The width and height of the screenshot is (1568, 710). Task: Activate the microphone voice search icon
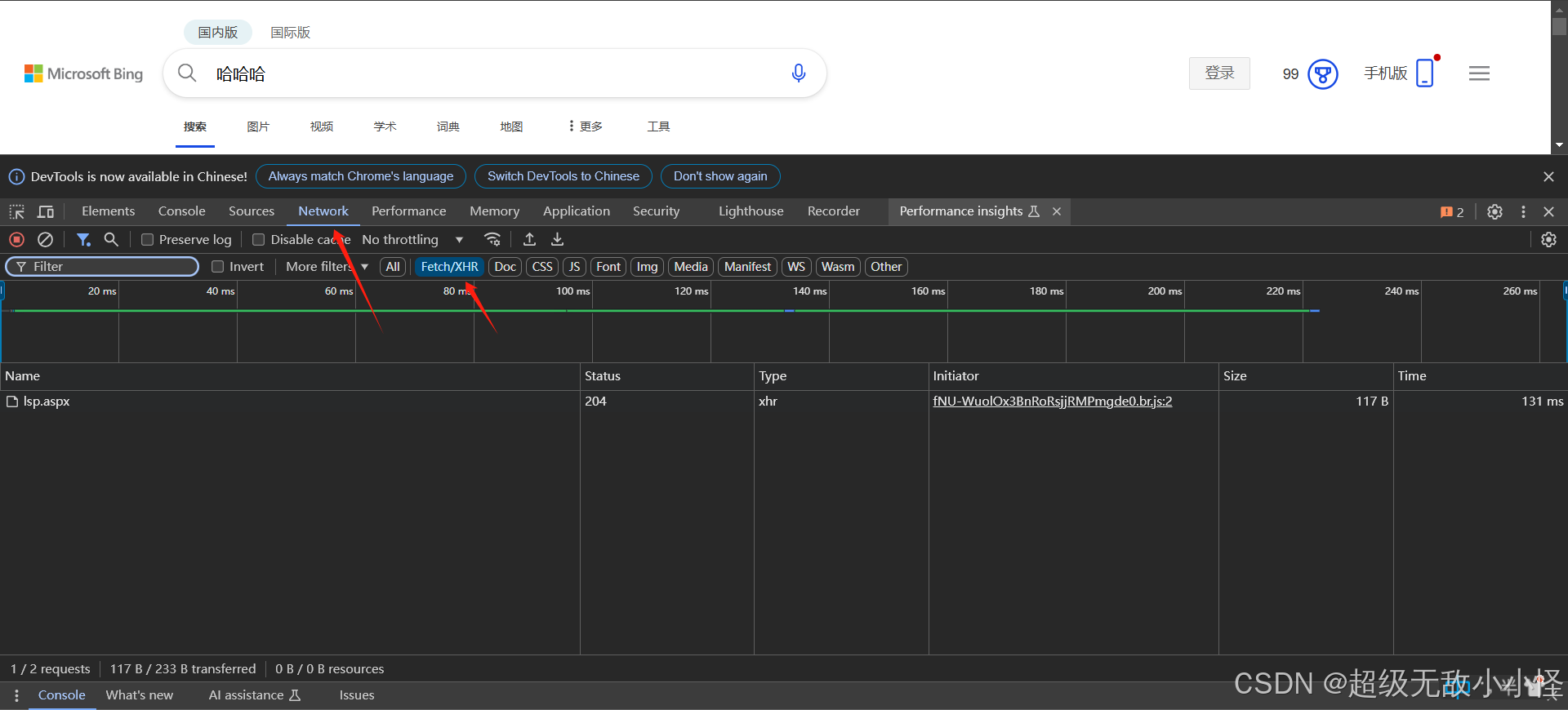click(x=799, y=73)
